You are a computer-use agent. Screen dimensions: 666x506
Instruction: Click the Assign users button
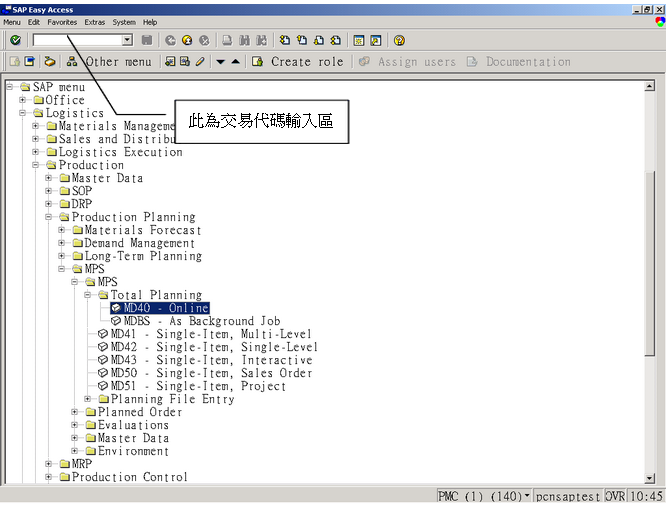[x=407, y=62]
